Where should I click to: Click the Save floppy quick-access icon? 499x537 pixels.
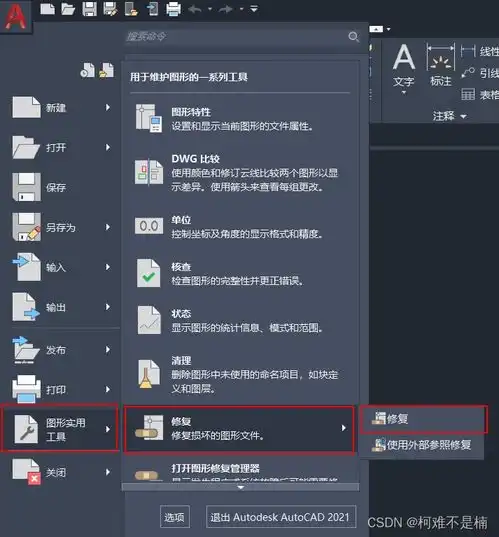pyautogui.click(x=89, y=9)
